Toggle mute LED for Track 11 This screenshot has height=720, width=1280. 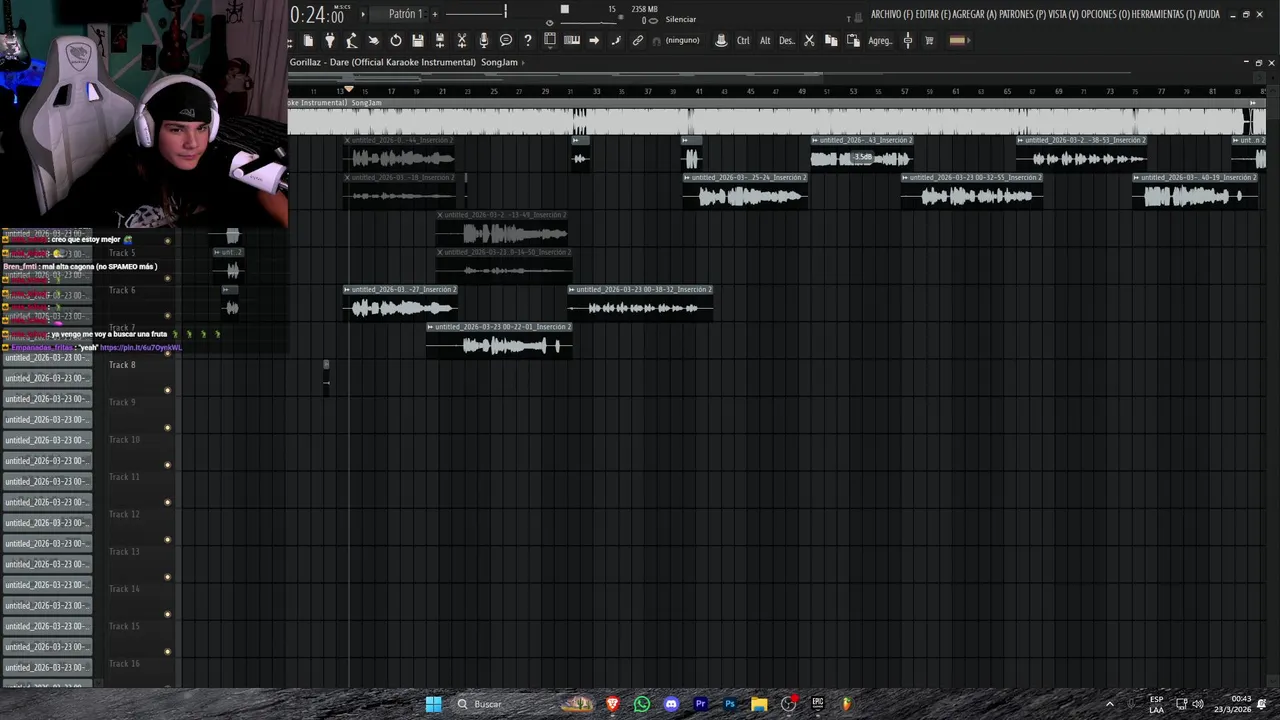pos(167,502)
